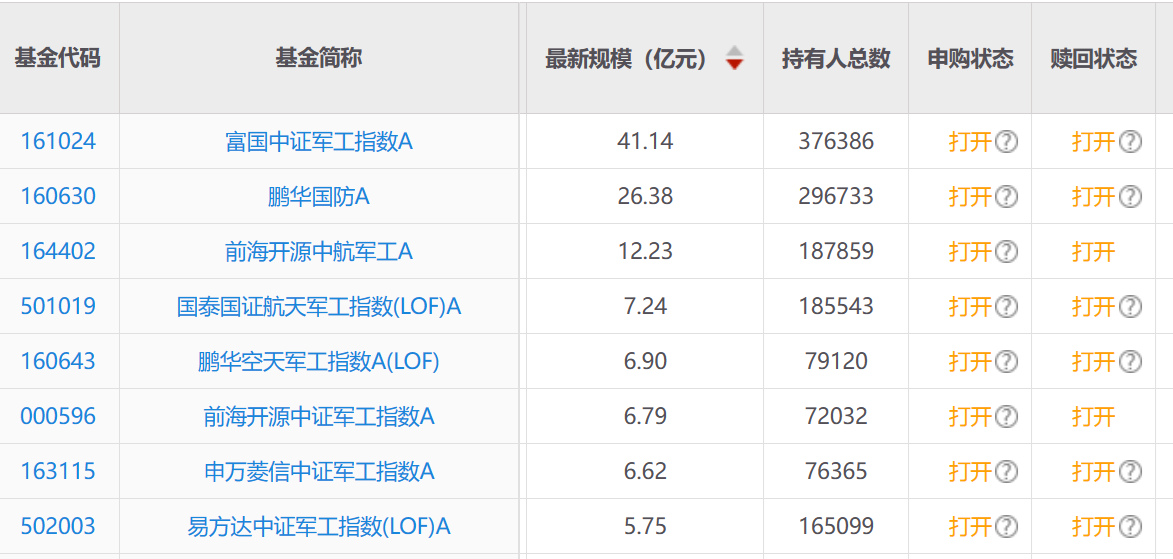The image size is (1173, 559).
Task: Click help icon in 163115 purchase status cell
Action: pos(1007,471)
